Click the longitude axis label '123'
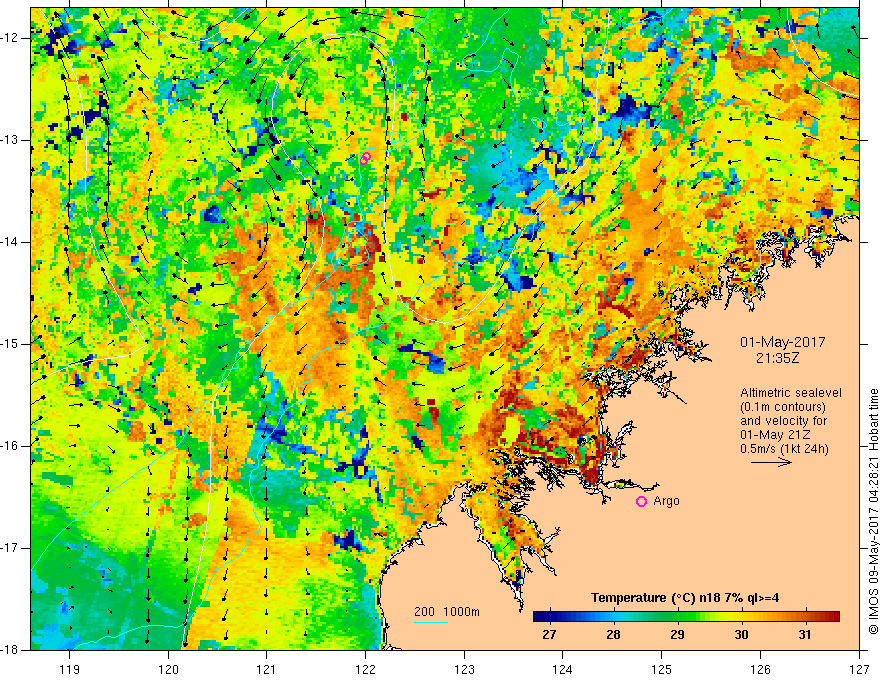 click(x=464, y=669)
